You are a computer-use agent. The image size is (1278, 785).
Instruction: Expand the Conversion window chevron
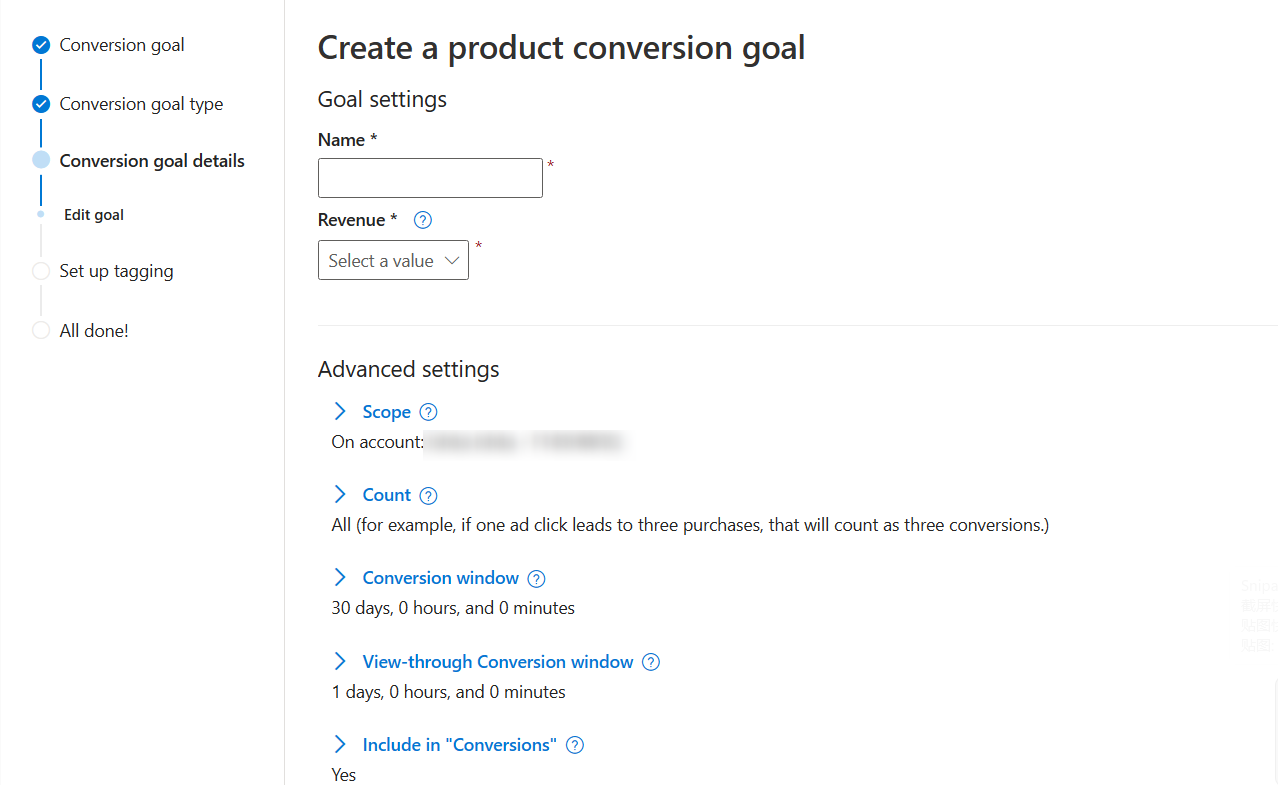pyautogui.click(x=340, y=578)
